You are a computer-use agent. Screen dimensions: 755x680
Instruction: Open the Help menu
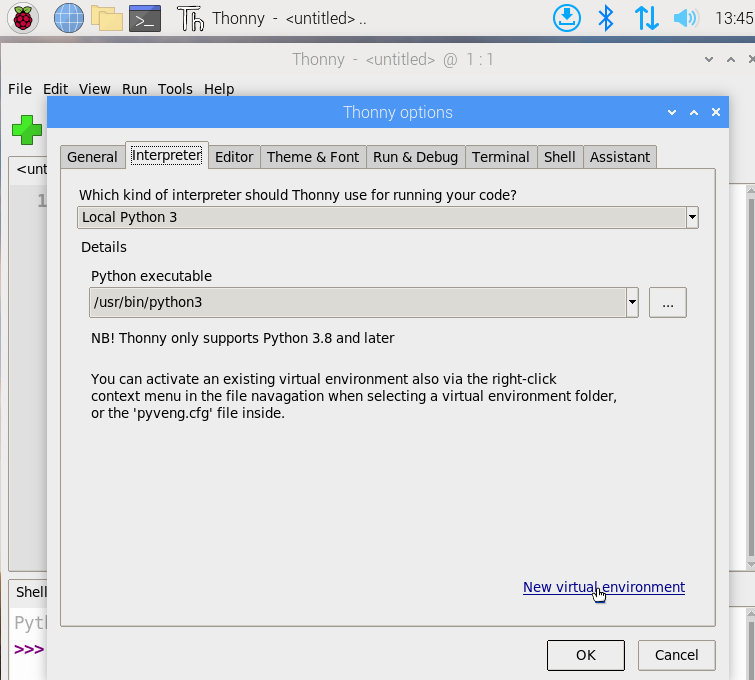[219, 89]
